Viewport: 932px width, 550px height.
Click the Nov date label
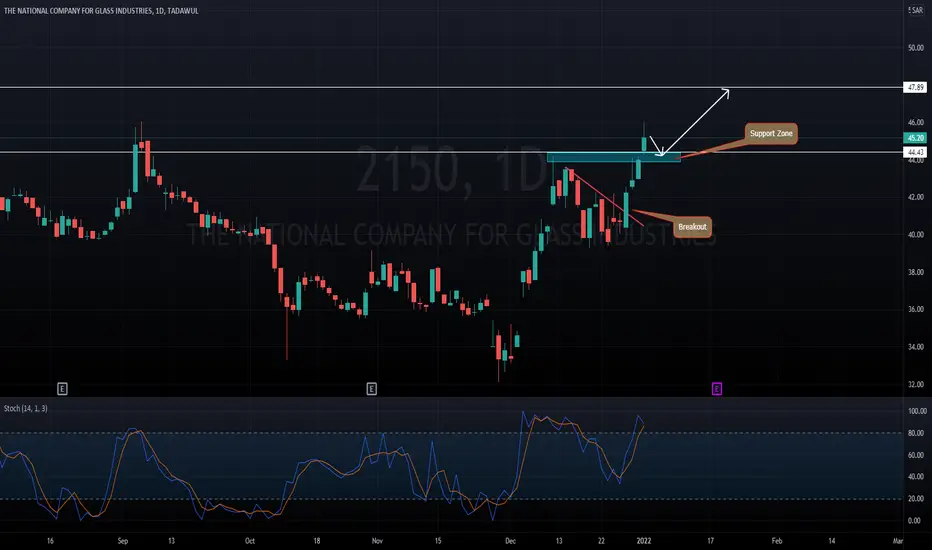coord(377,541)
